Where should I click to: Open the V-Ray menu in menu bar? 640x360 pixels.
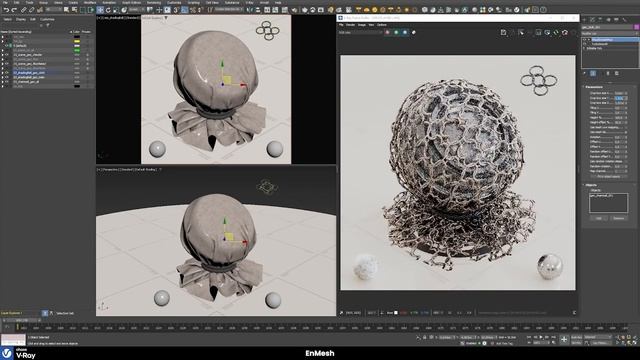[249, 2]
